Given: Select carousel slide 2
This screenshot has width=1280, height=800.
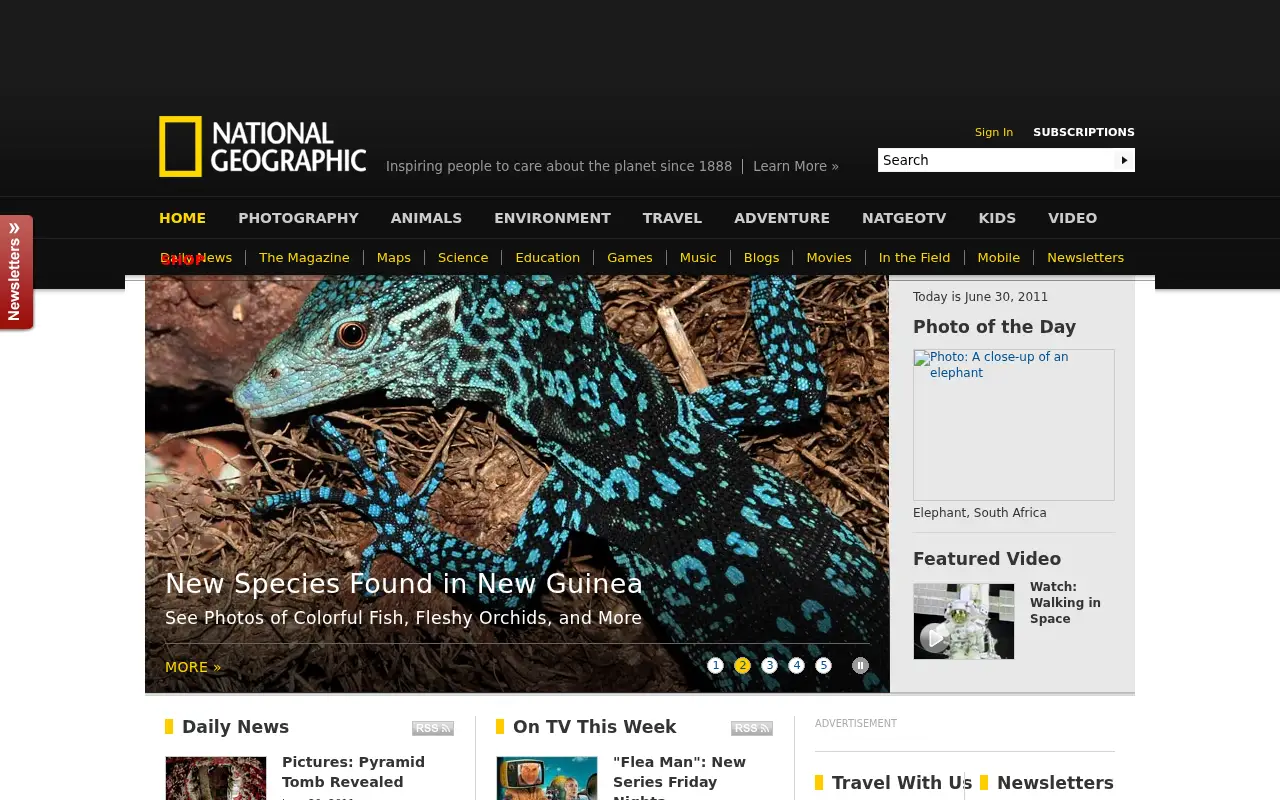Looking at the screenshot, I should coord(742,666).
